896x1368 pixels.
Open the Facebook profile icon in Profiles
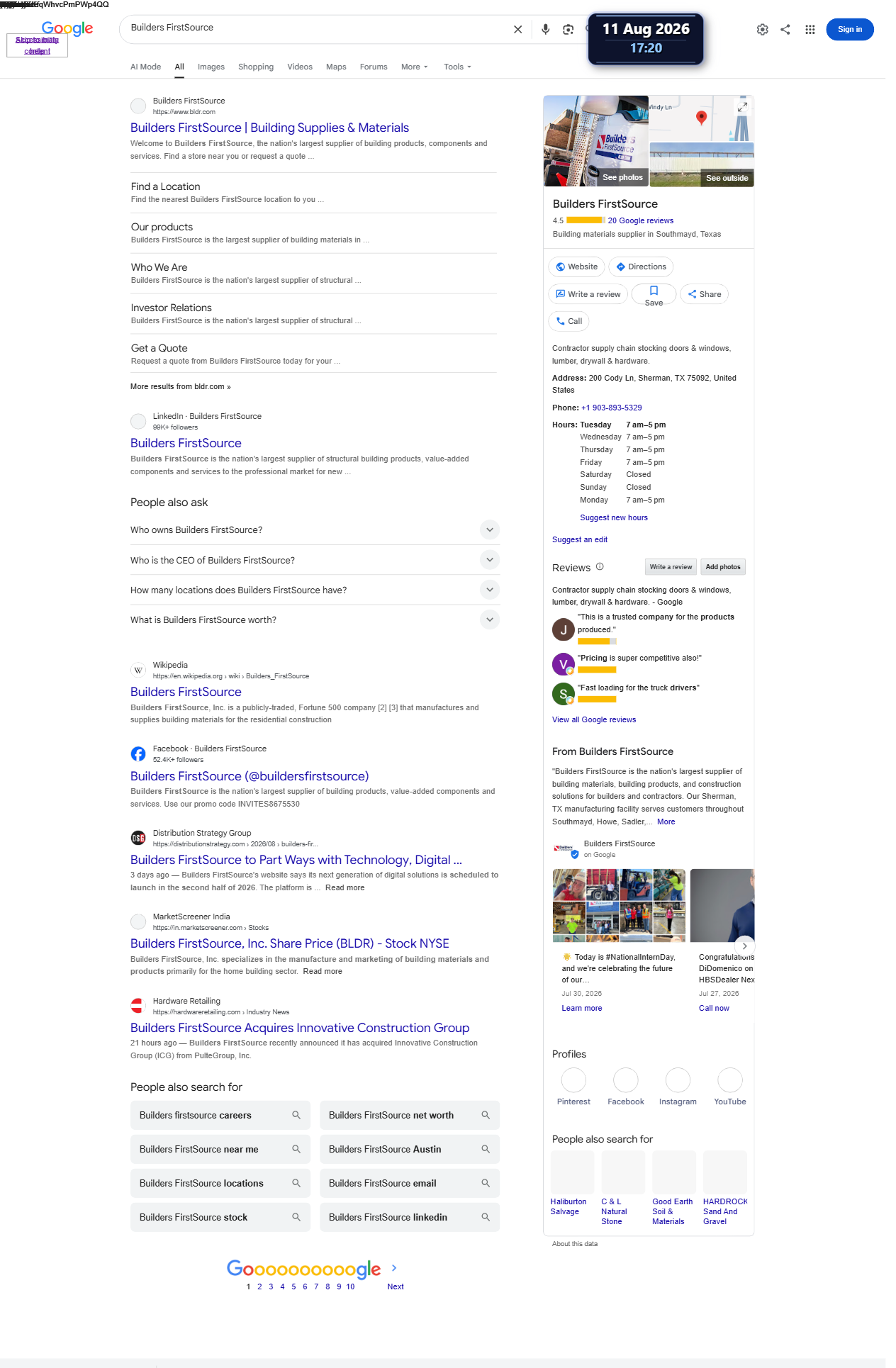(625, 1080)
